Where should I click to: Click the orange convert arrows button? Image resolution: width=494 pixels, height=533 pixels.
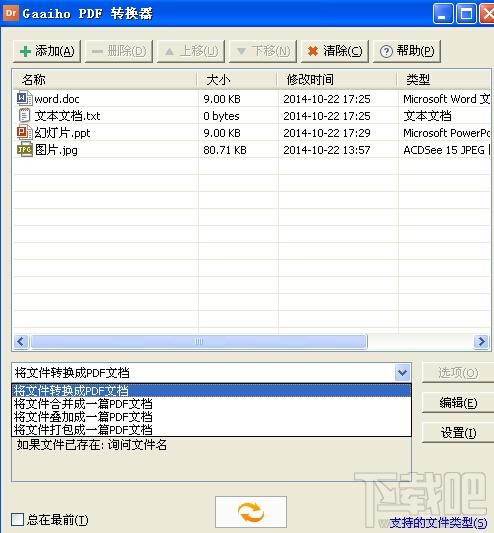tap(251, 512)
